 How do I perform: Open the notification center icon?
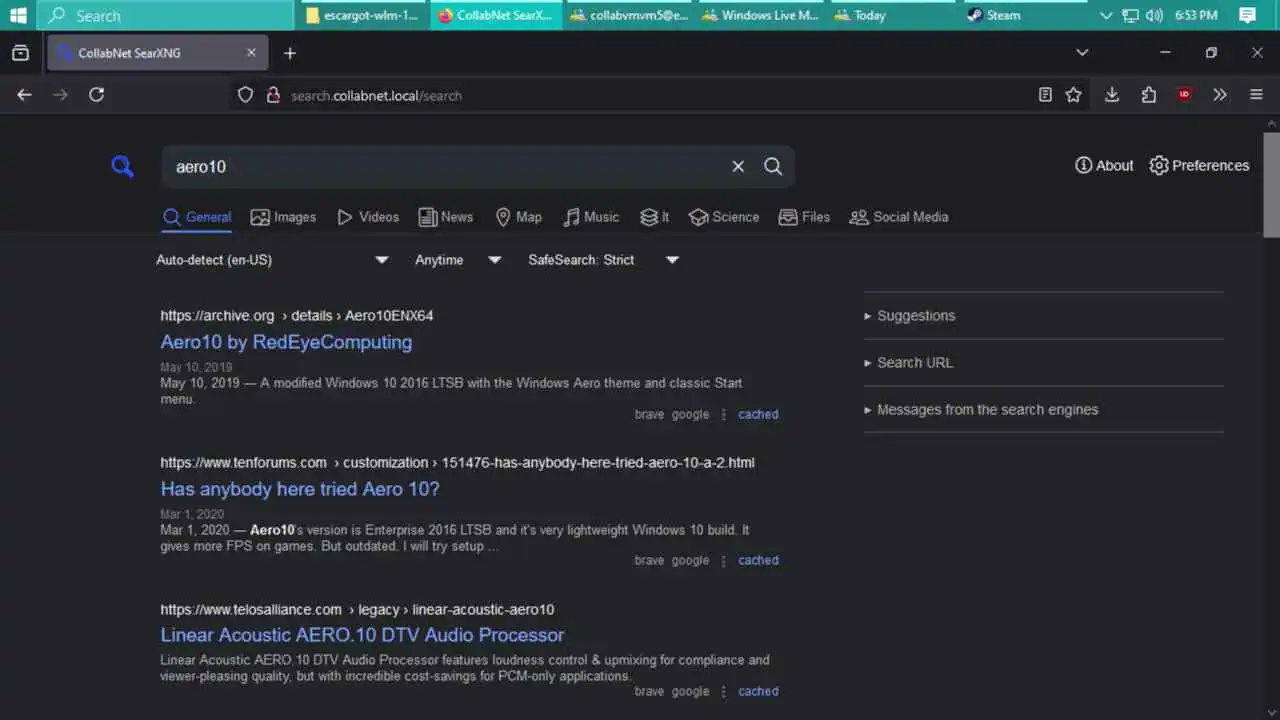(1247, 15)
